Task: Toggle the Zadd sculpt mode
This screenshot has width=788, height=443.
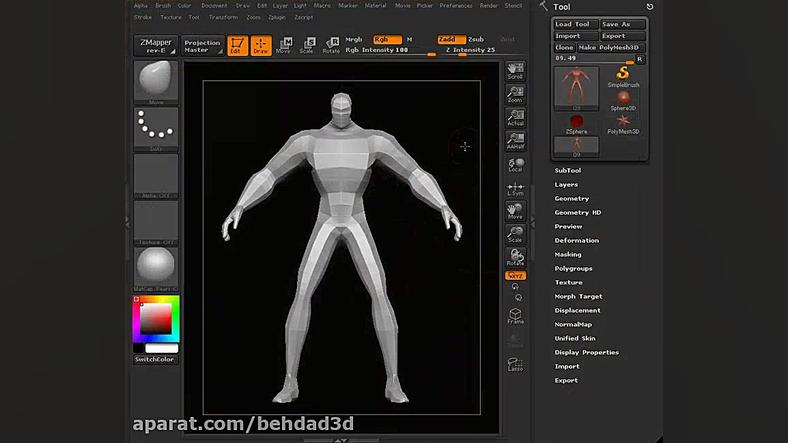Action: (447, 39)
